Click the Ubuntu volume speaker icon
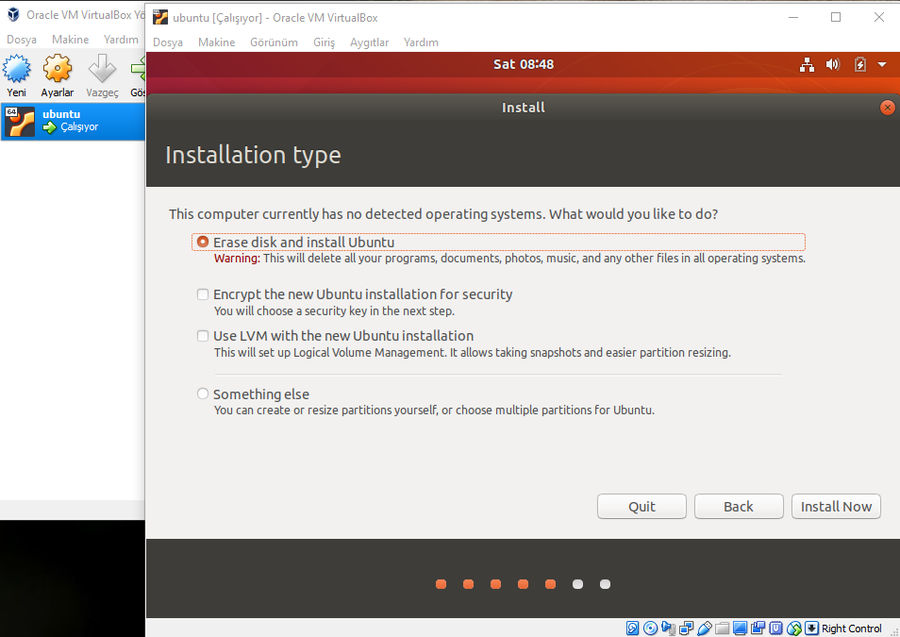The width and height of the screenshot is (900, 637). click(x=833, y=65)
